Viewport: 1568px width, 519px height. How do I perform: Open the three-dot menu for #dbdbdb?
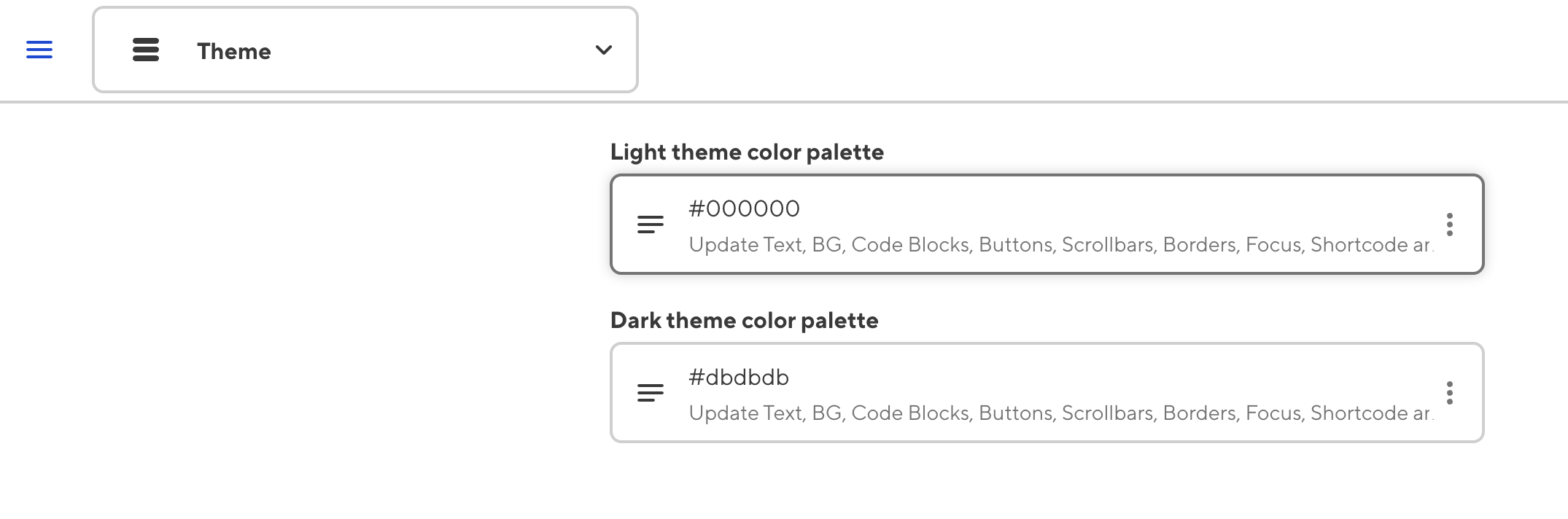(x=1449, y=393)
